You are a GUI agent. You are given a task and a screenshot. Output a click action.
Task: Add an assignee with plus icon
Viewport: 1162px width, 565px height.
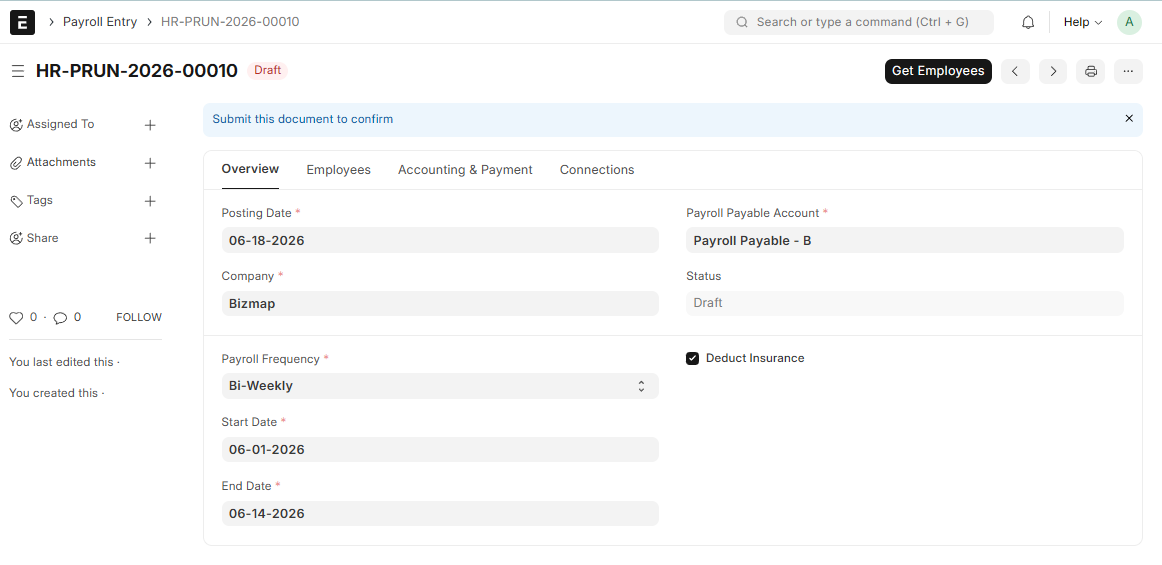[x=150, y=125]
